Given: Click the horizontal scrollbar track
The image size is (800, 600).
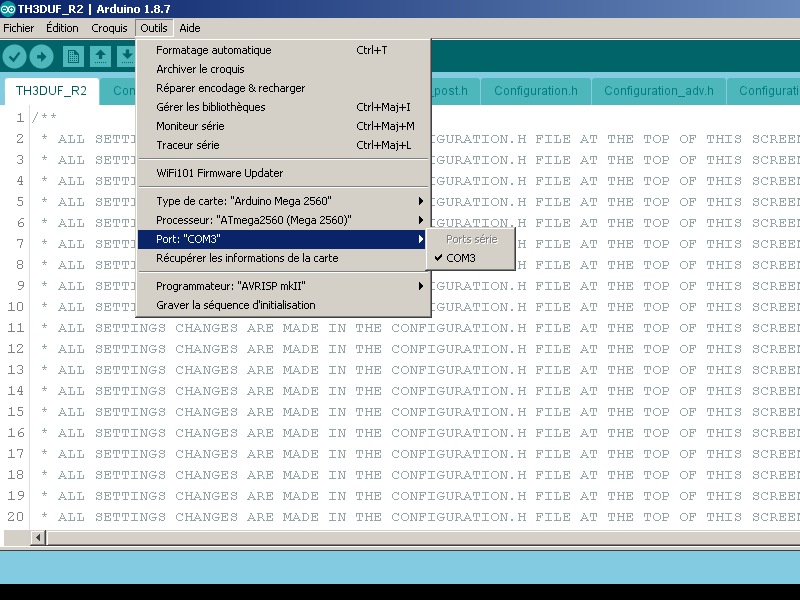Looking at the screenshot, I should (422, 537).
